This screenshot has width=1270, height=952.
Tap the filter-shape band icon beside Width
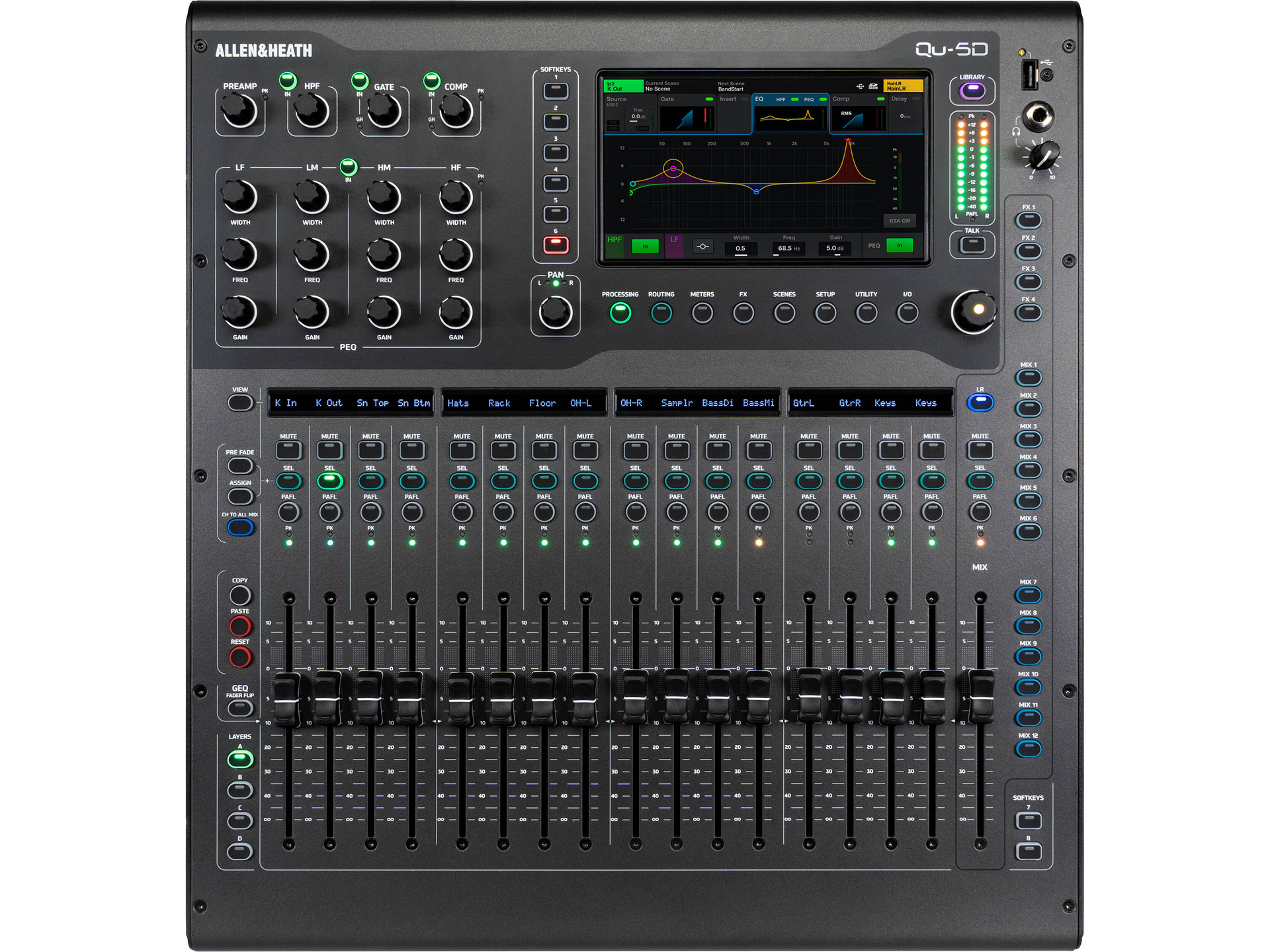point(703,246)
